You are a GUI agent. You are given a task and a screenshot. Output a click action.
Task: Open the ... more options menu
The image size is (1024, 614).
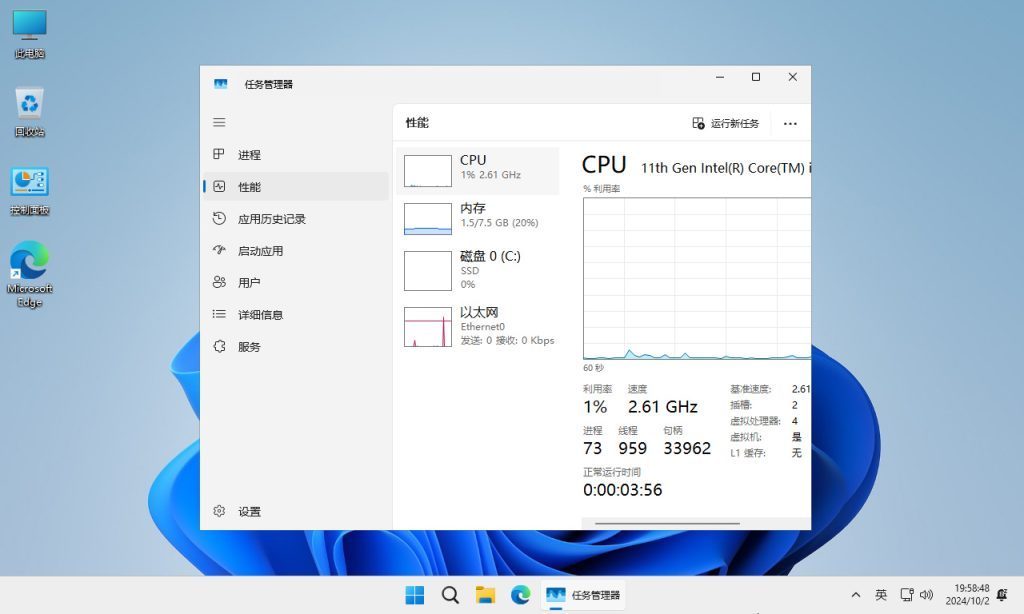790,122
